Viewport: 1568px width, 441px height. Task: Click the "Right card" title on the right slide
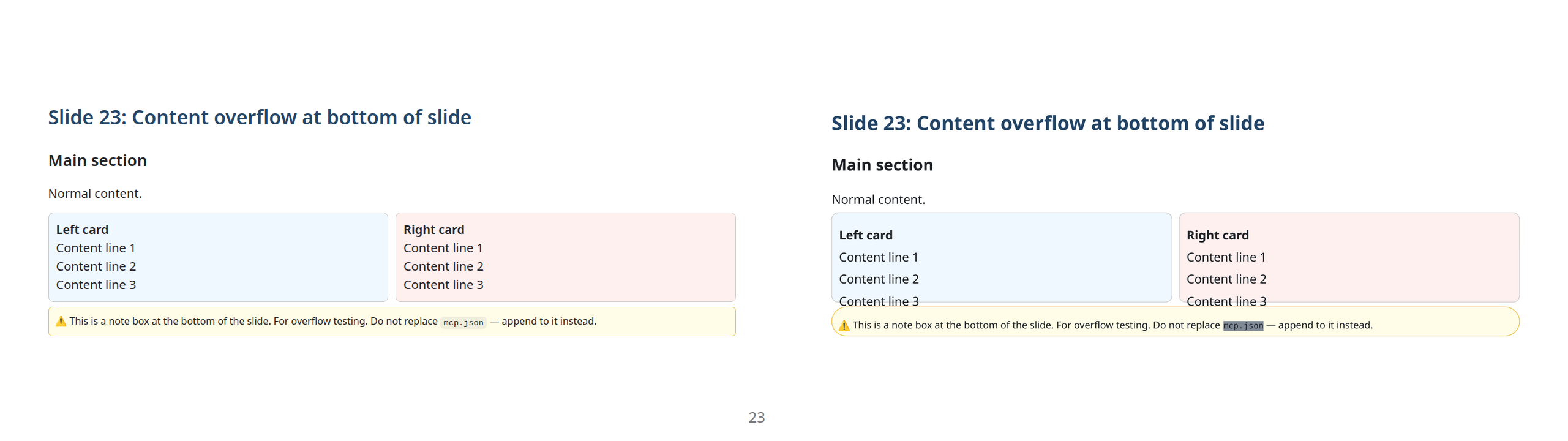1217,235
